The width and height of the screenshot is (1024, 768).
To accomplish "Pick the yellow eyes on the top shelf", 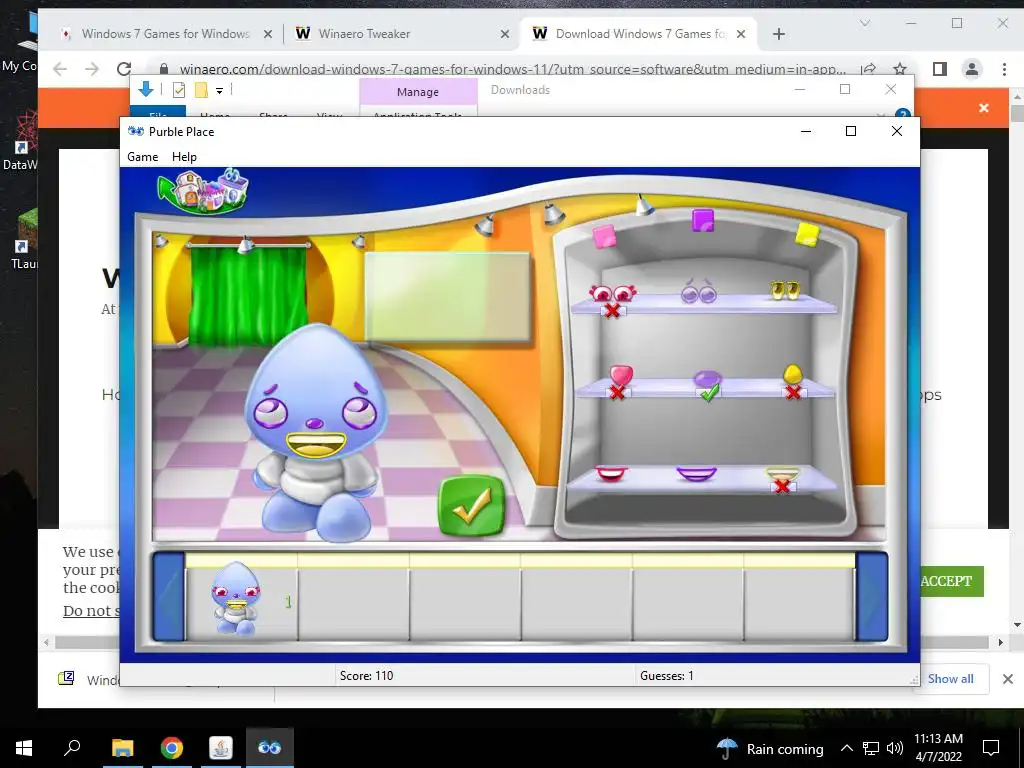I will [785, 290].
